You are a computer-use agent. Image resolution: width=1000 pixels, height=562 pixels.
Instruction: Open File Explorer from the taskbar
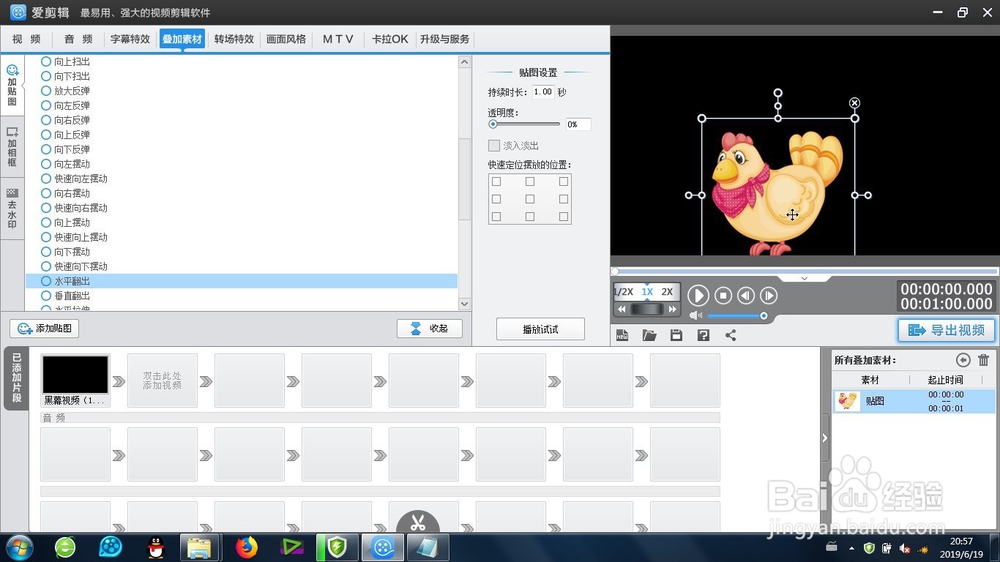click(x=200, y=547)
